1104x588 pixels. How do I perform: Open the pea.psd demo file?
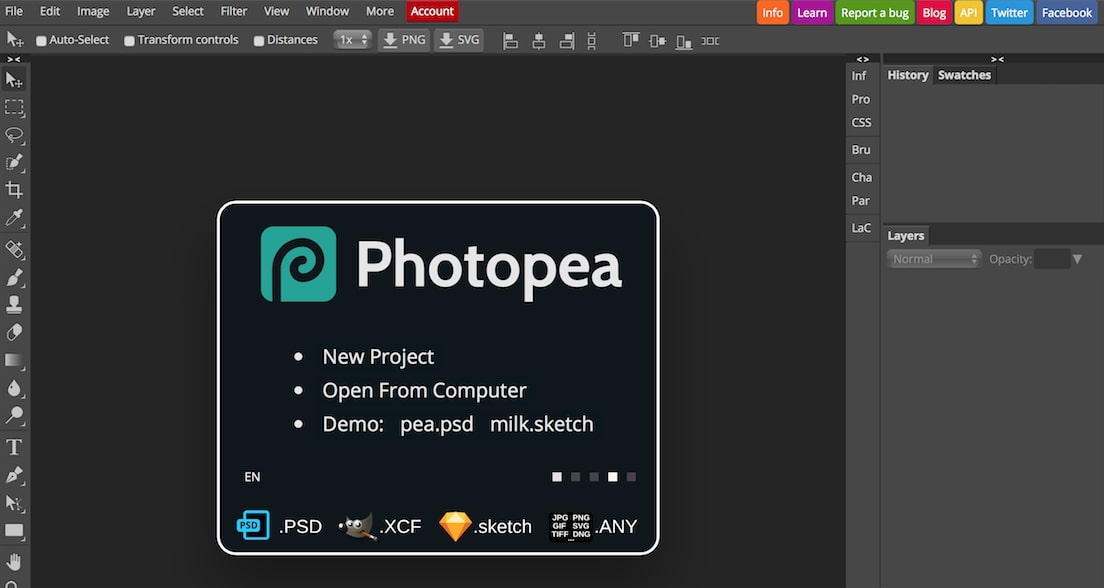pos(437,424)
